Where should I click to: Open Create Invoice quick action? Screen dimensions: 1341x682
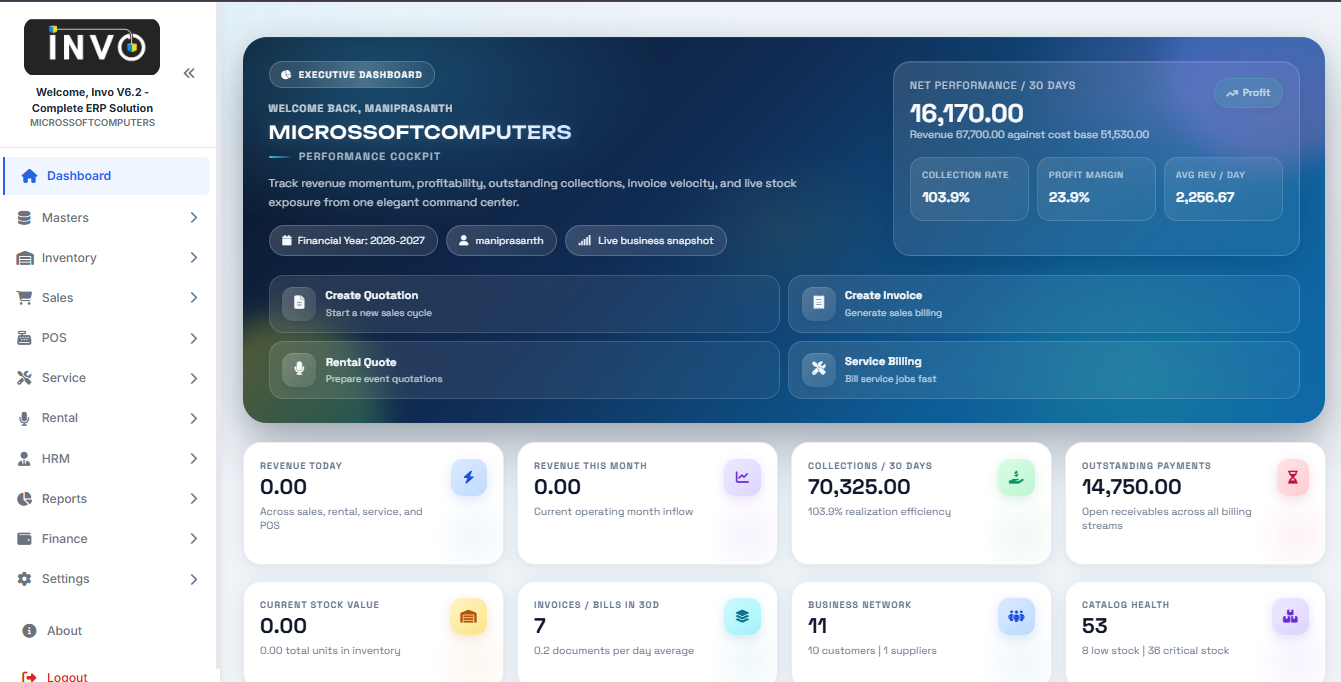1044,304
